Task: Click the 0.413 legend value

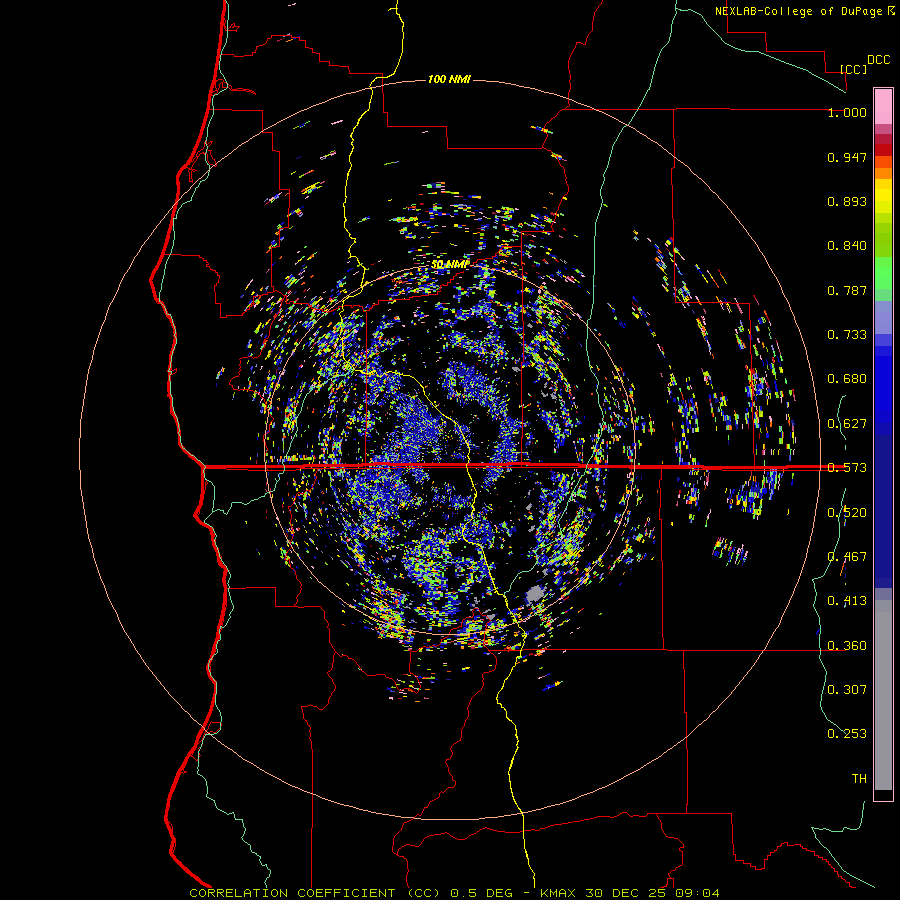Action: coord(847,601)
